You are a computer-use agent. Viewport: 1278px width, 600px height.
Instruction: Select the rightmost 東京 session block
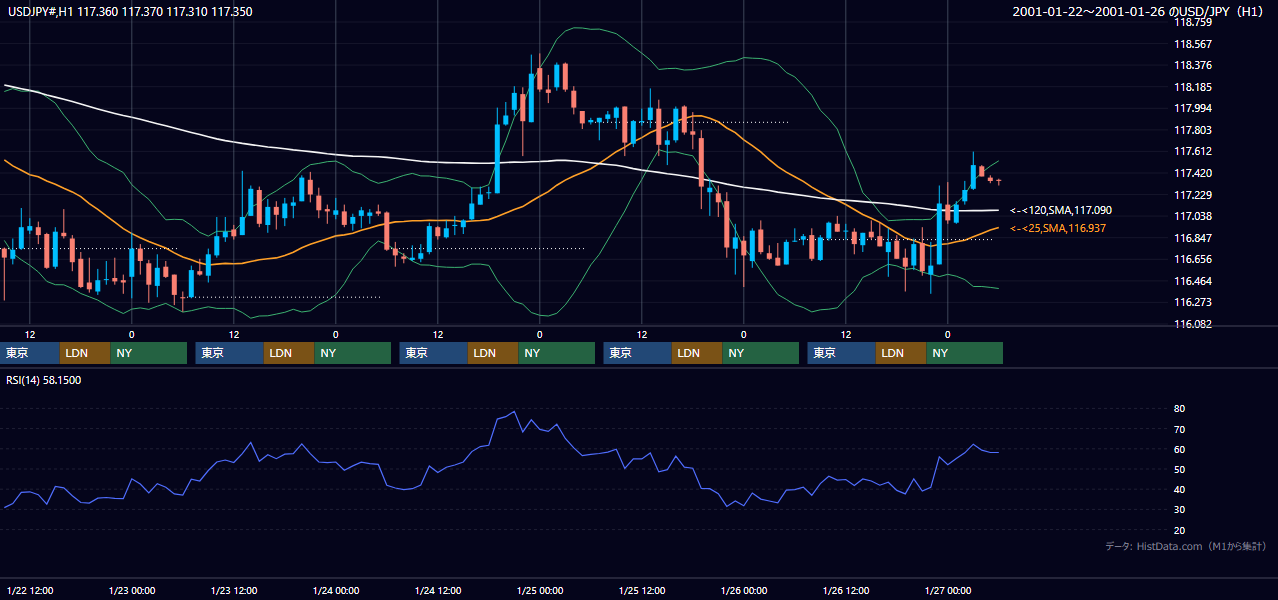coord(841,353)
